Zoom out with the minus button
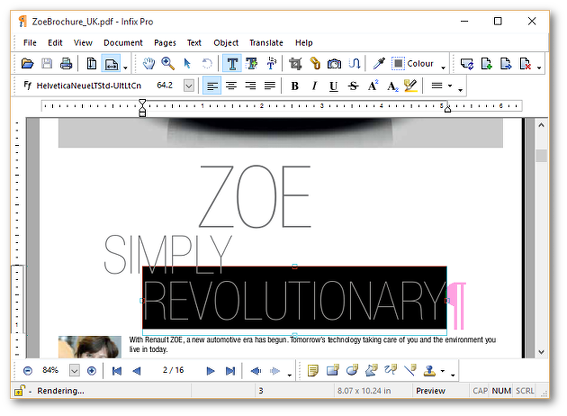 (27, 371)
